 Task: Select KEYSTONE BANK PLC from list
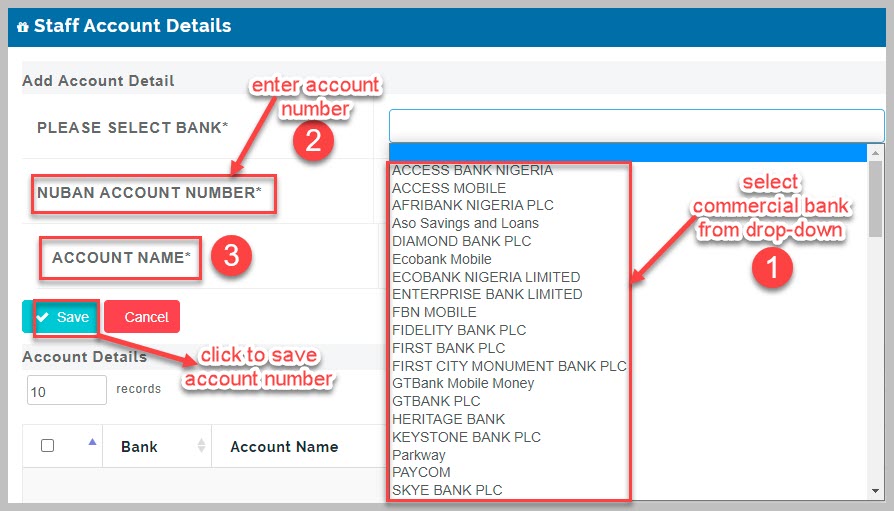466,437
